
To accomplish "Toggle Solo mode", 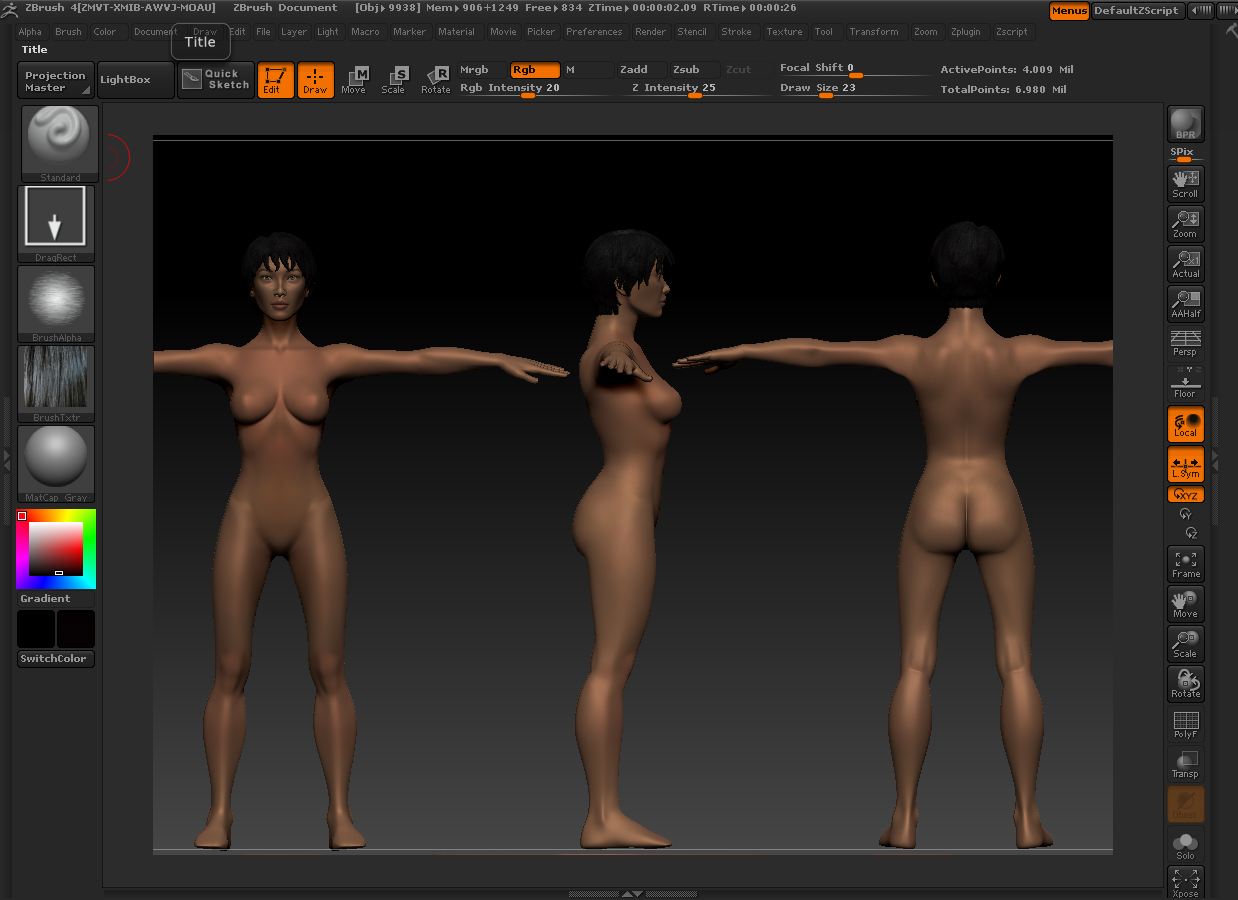I will (x=1185, y=844).
